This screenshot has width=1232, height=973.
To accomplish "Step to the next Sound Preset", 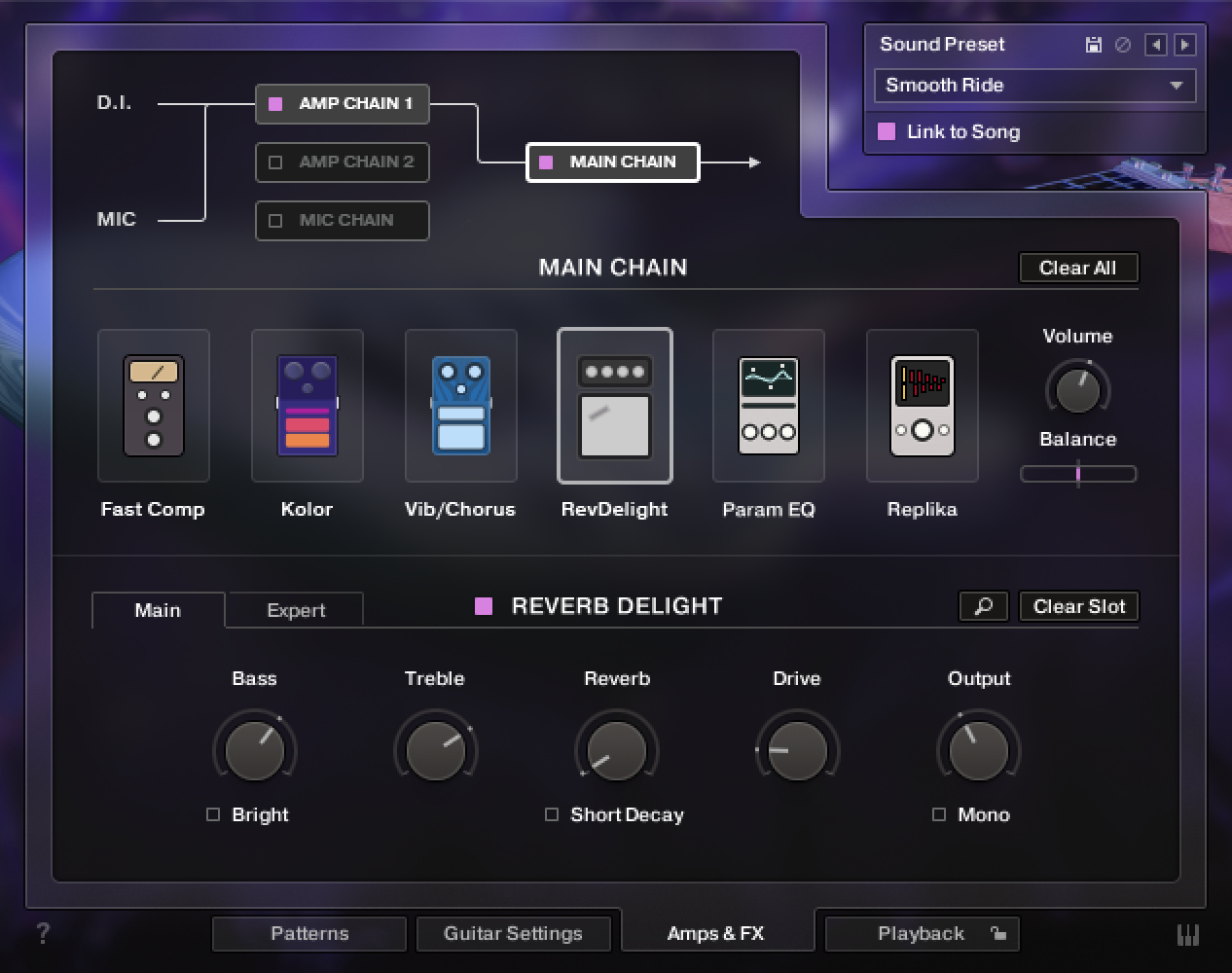I will (1185, 44).
